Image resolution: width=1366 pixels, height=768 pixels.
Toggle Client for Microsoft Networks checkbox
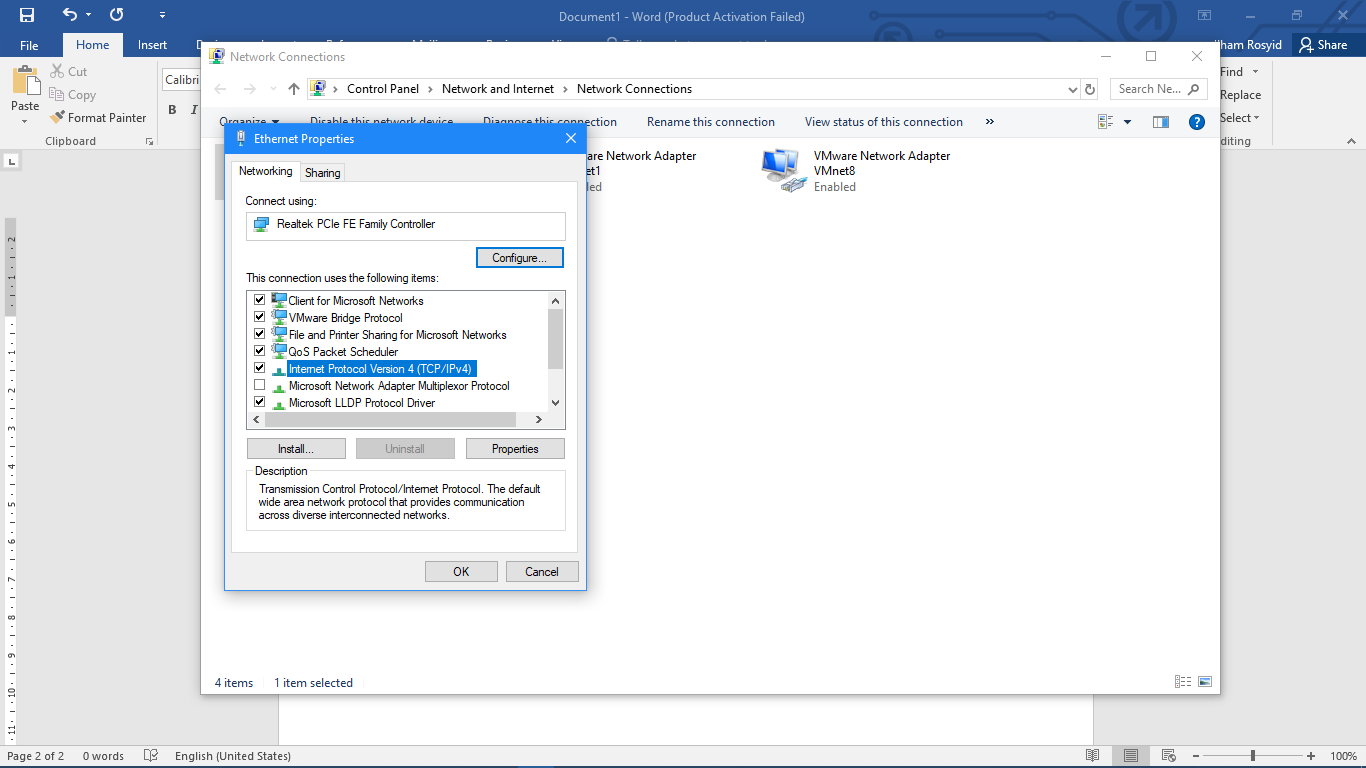(x=260, y=300)
